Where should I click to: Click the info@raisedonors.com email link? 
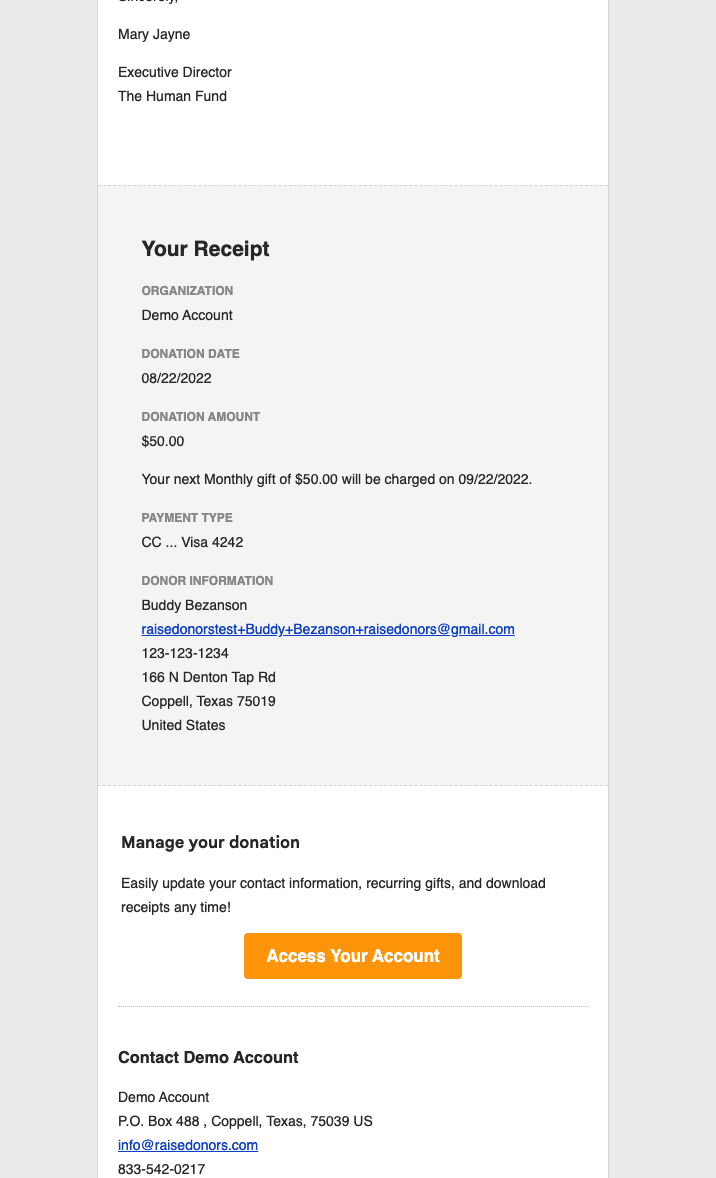(188, 1145)
